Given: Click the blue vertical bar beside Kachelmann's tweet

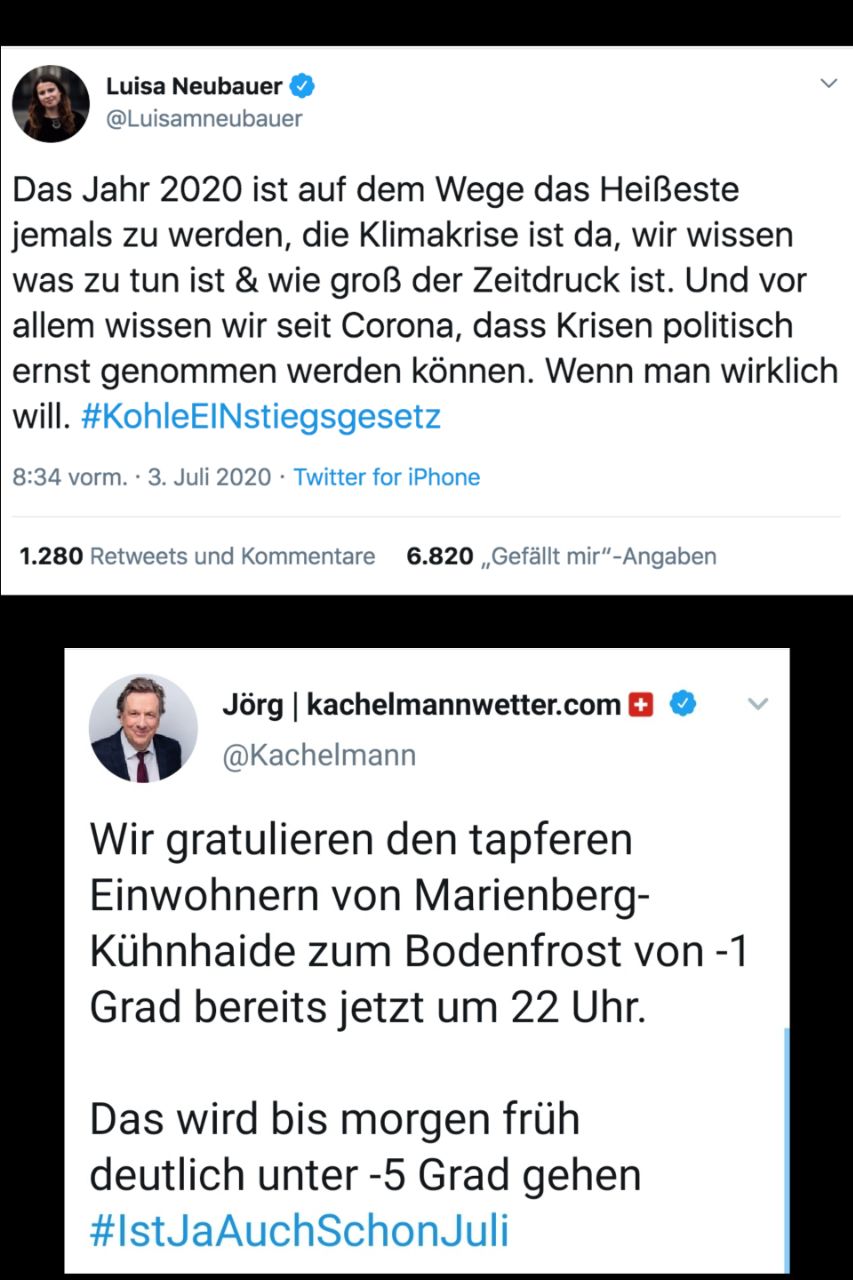Looking at the screenshot, I should (787, 1150).
